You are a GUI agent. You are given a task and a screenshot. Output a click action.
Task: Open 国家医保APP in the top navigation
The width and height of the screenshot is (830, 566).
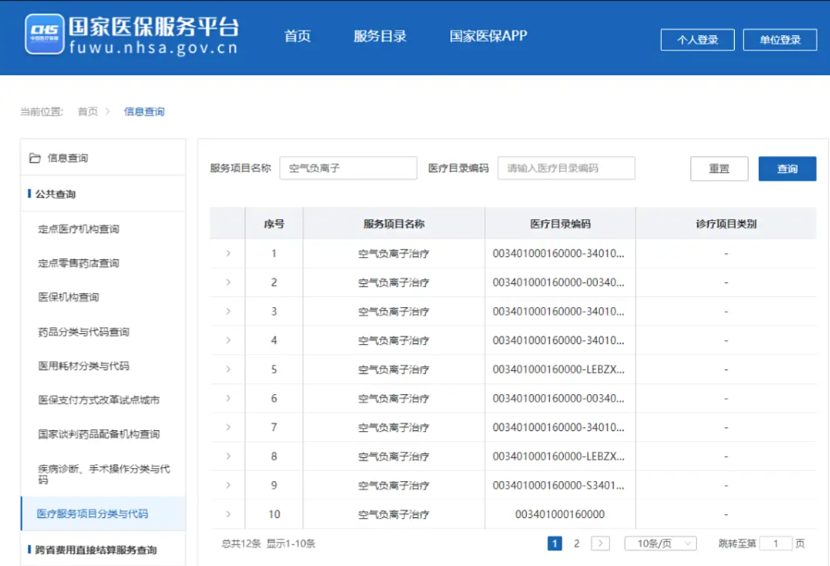tap(488, 36)
